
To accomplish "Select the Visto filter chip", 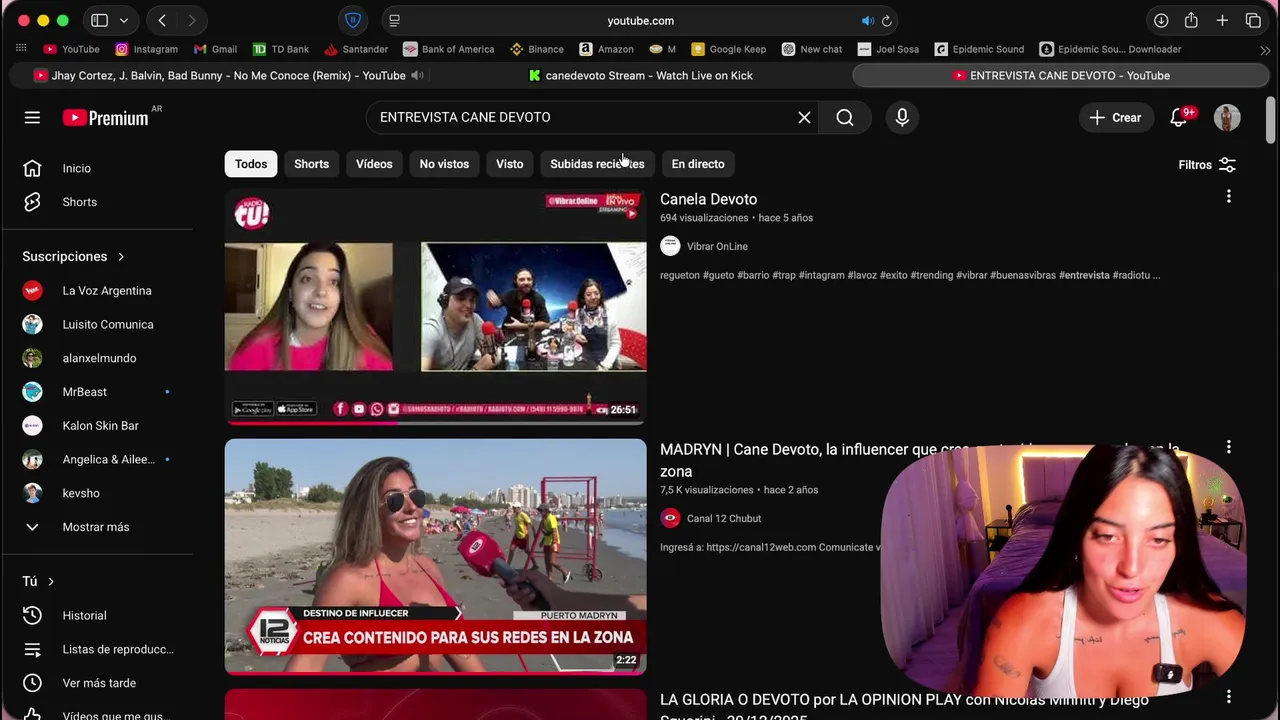I will tap(509, 164).
